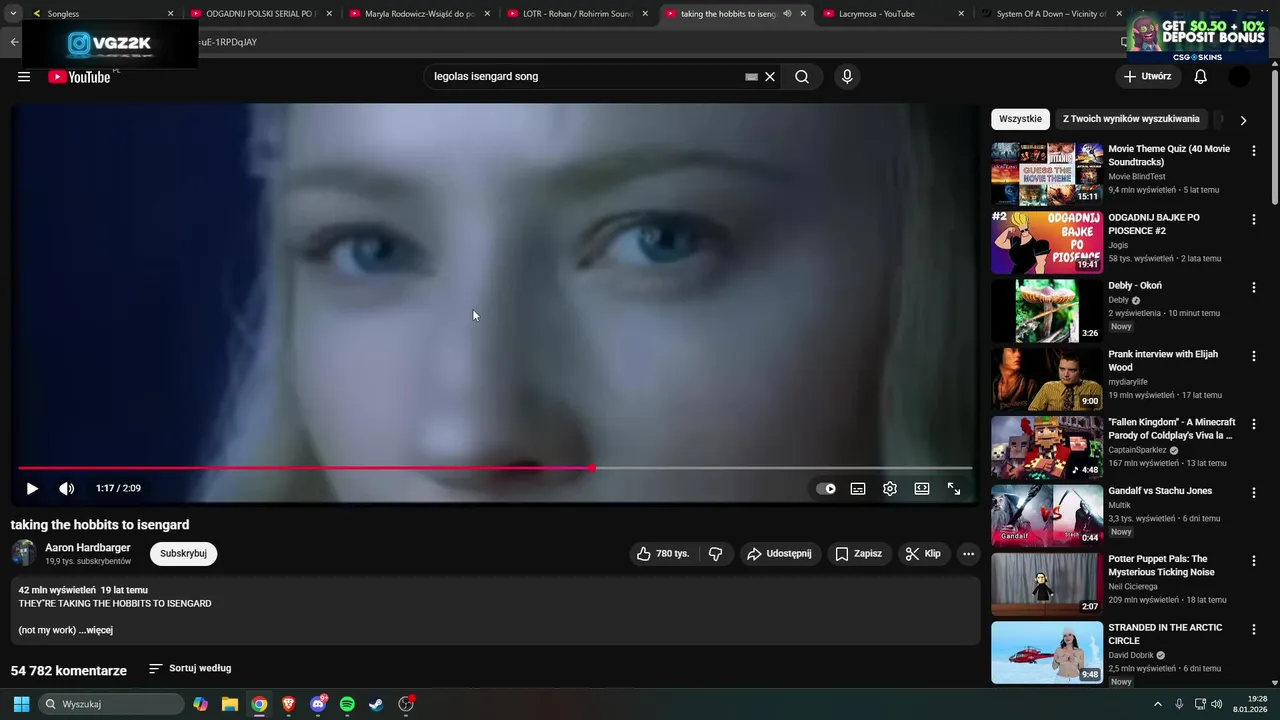Image resolution: width=1280 pixels, height=720 pixels.
Task: Open the YouTube hamburger guide menu
Action: point(24,77)
